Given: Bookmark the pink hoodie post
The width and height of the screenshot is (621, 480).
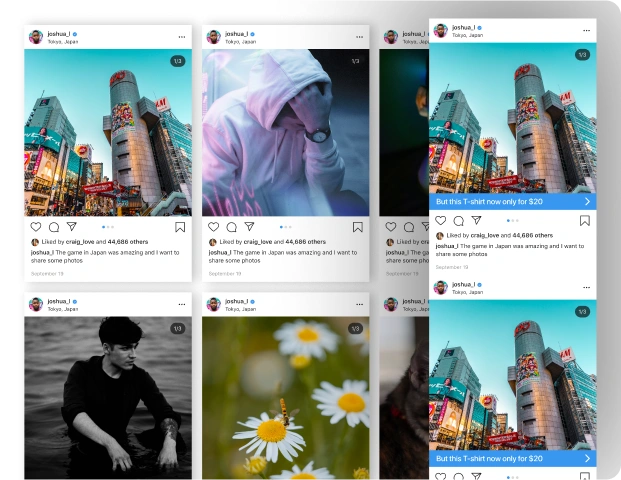Looking at the screenshot, I should [358, 227].
